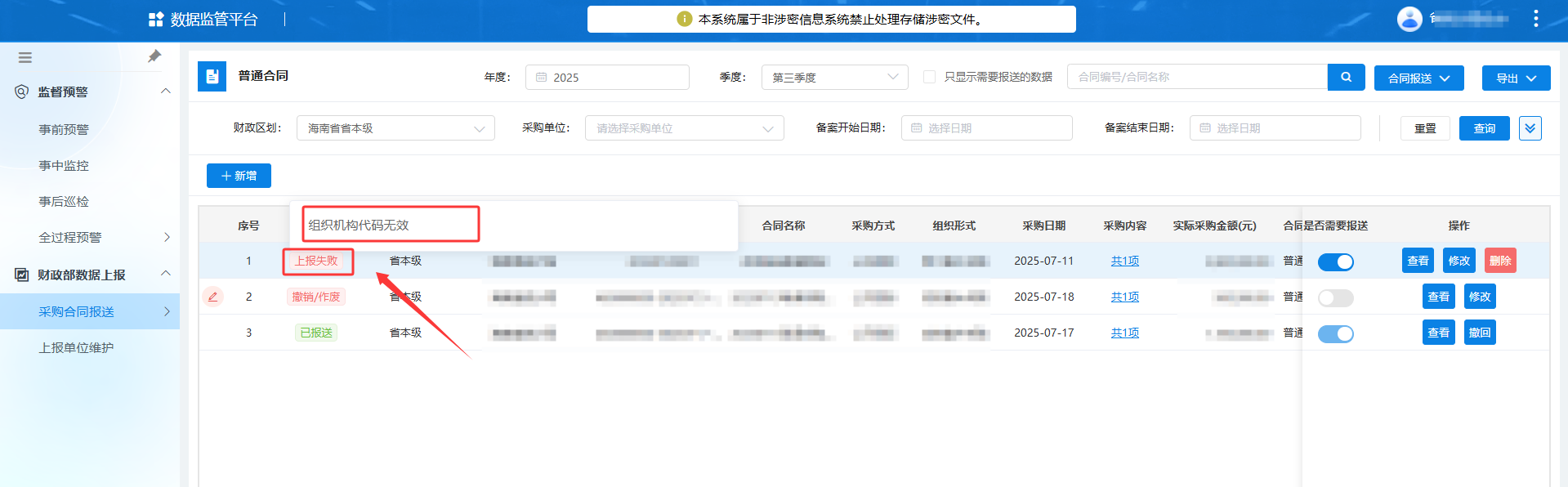Open the three-dot more options menu
1568x487 pixels.
click(x=1535, y=19)
